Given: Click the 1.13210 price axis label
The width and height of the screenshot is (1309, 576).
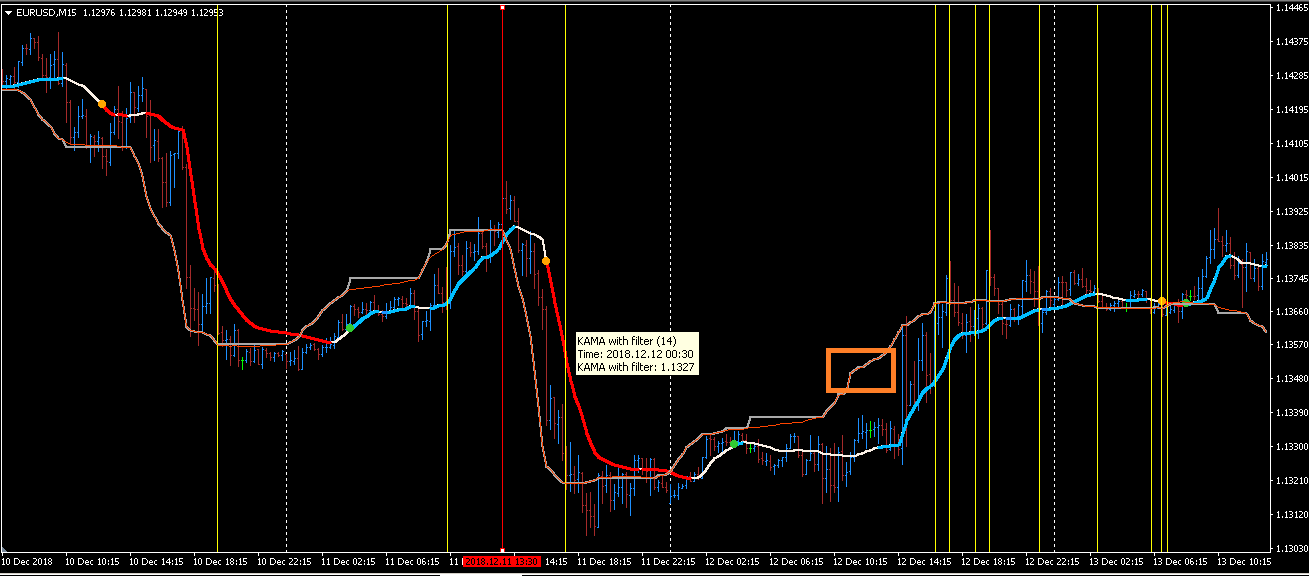Looking at the screenshot, I should [1291, 481].
